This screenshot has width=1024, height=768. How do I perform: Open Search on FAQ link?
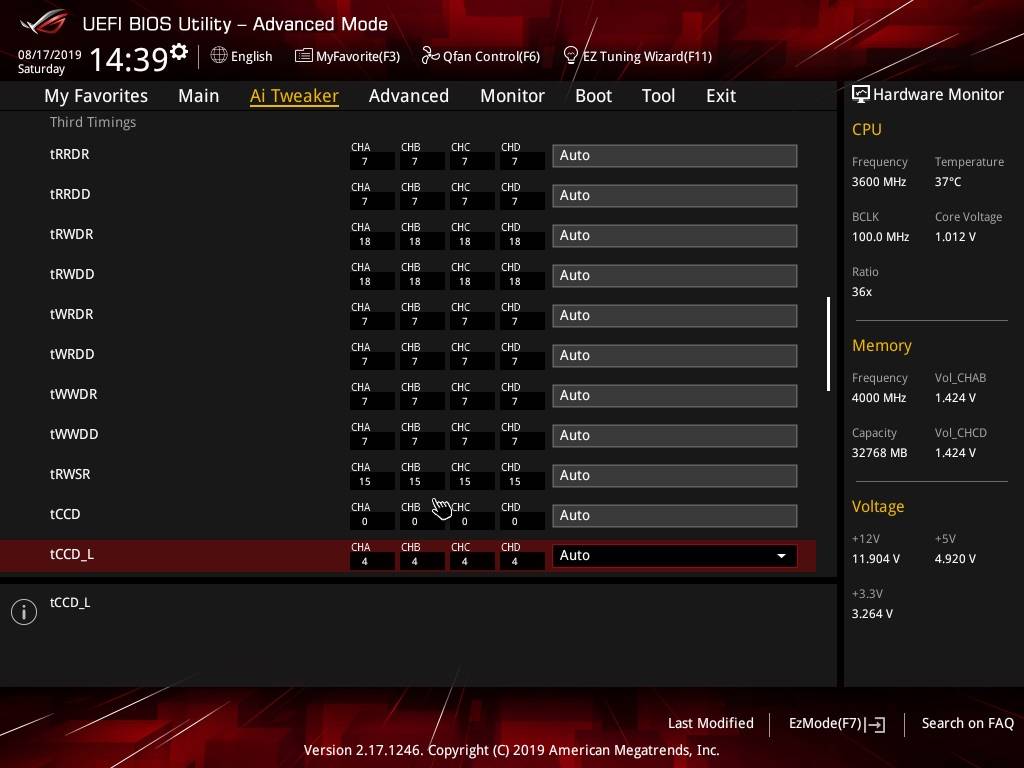click(967, 723)
